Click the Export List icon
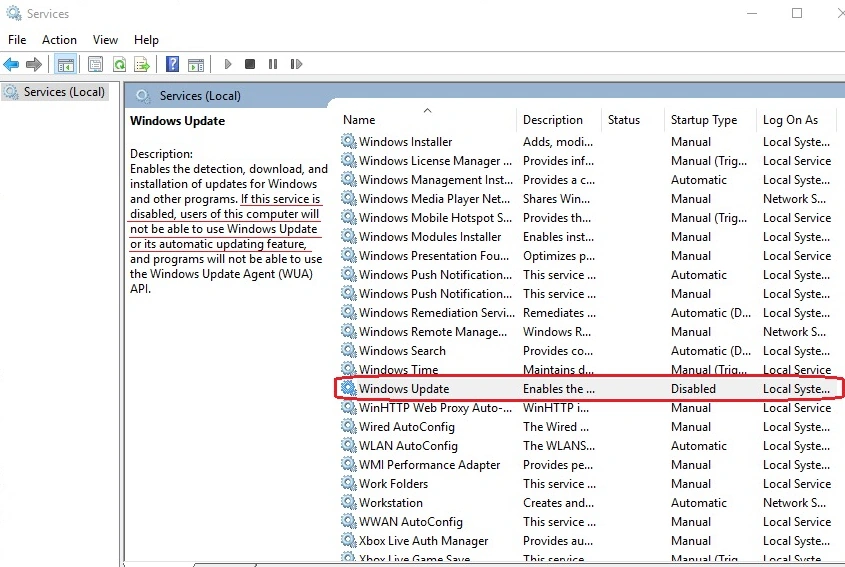845x567 pixels. pos(142,65)
